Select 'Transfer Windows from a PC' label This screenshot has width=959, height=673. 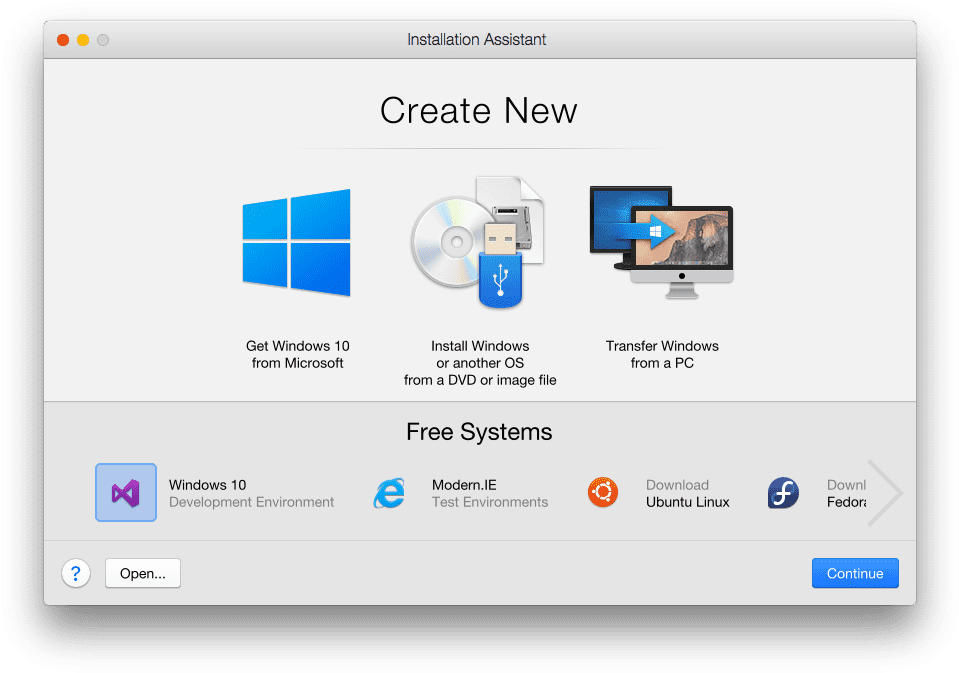[662, 354]
